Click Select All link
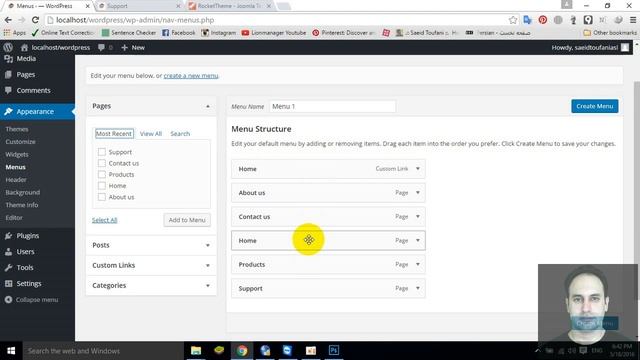 click(104, 220)
